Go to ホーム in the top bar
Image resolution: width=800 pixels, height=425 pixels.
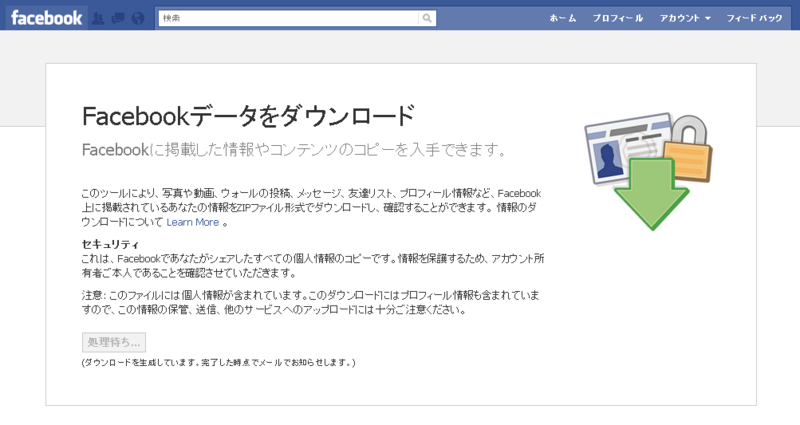click(563, 18)
